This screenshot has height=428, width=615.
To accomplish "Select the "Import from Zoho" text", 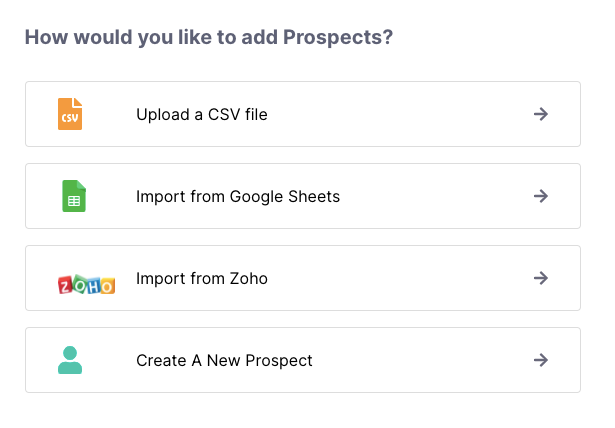I will 202,278.
